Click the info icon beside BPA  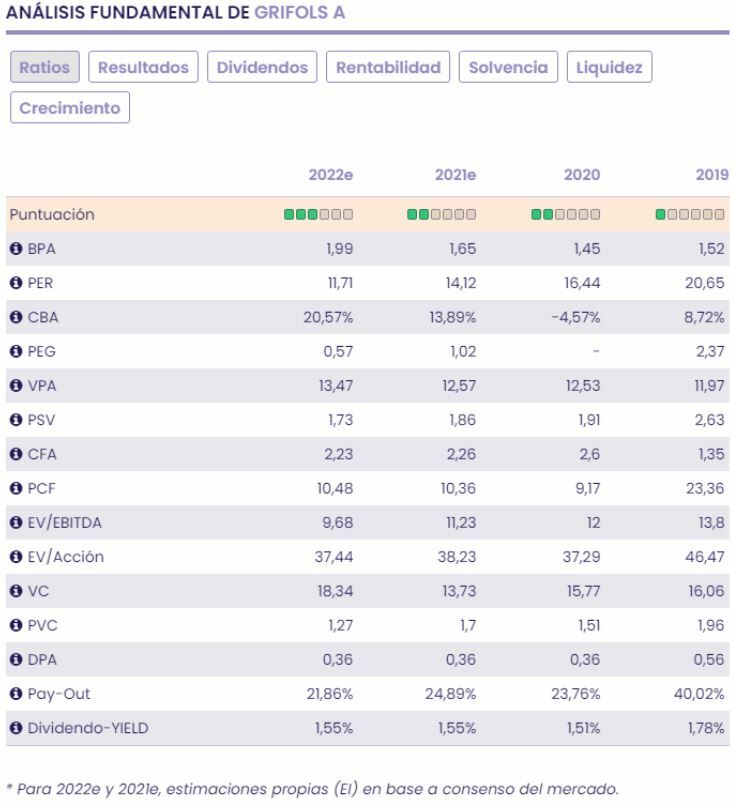[x=15, y=249]
